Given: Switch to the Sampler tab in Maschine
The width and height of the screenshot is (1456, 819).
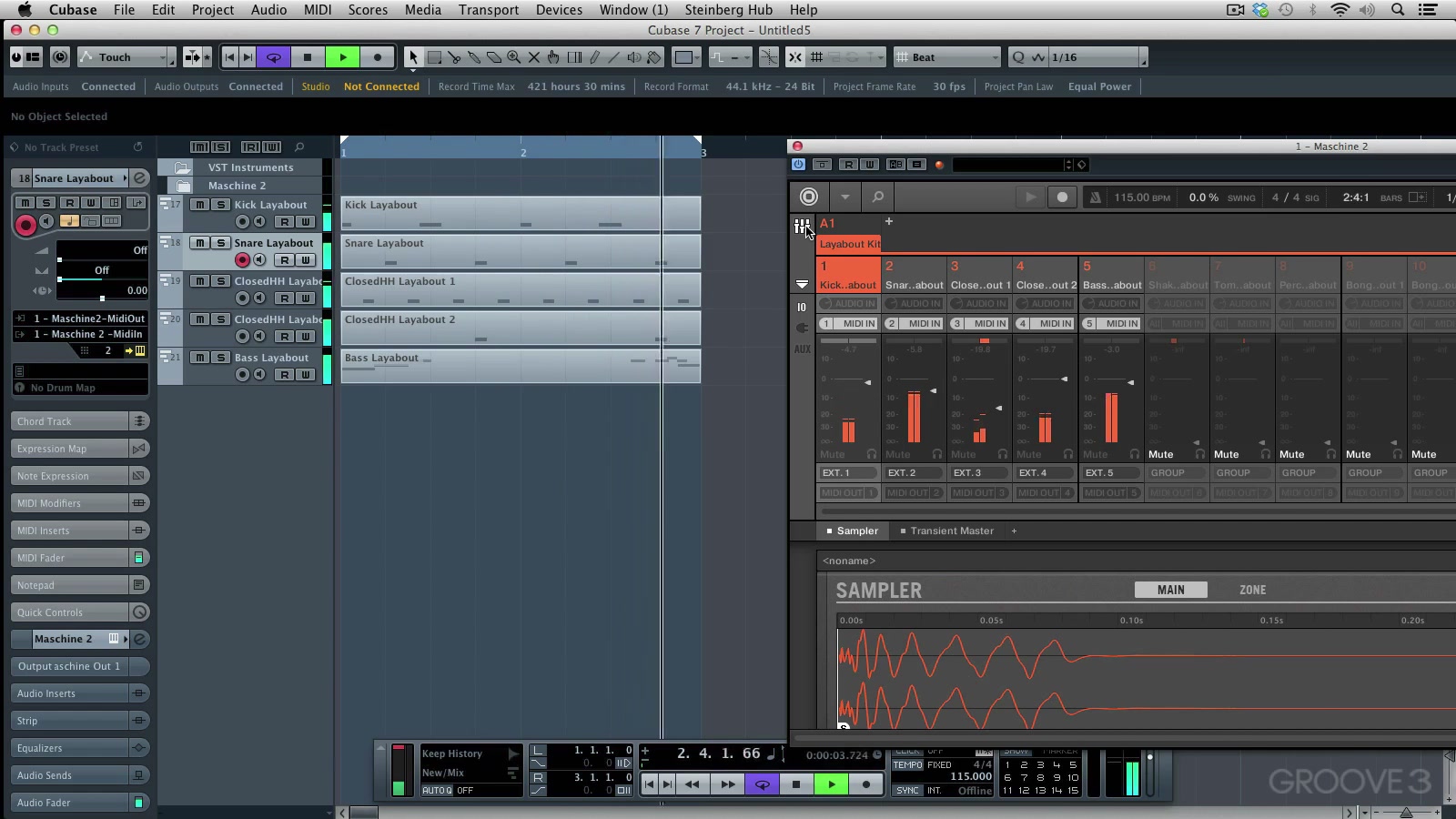Looking at the screenshot, I should pyautogui.click(x=853, y=531).
